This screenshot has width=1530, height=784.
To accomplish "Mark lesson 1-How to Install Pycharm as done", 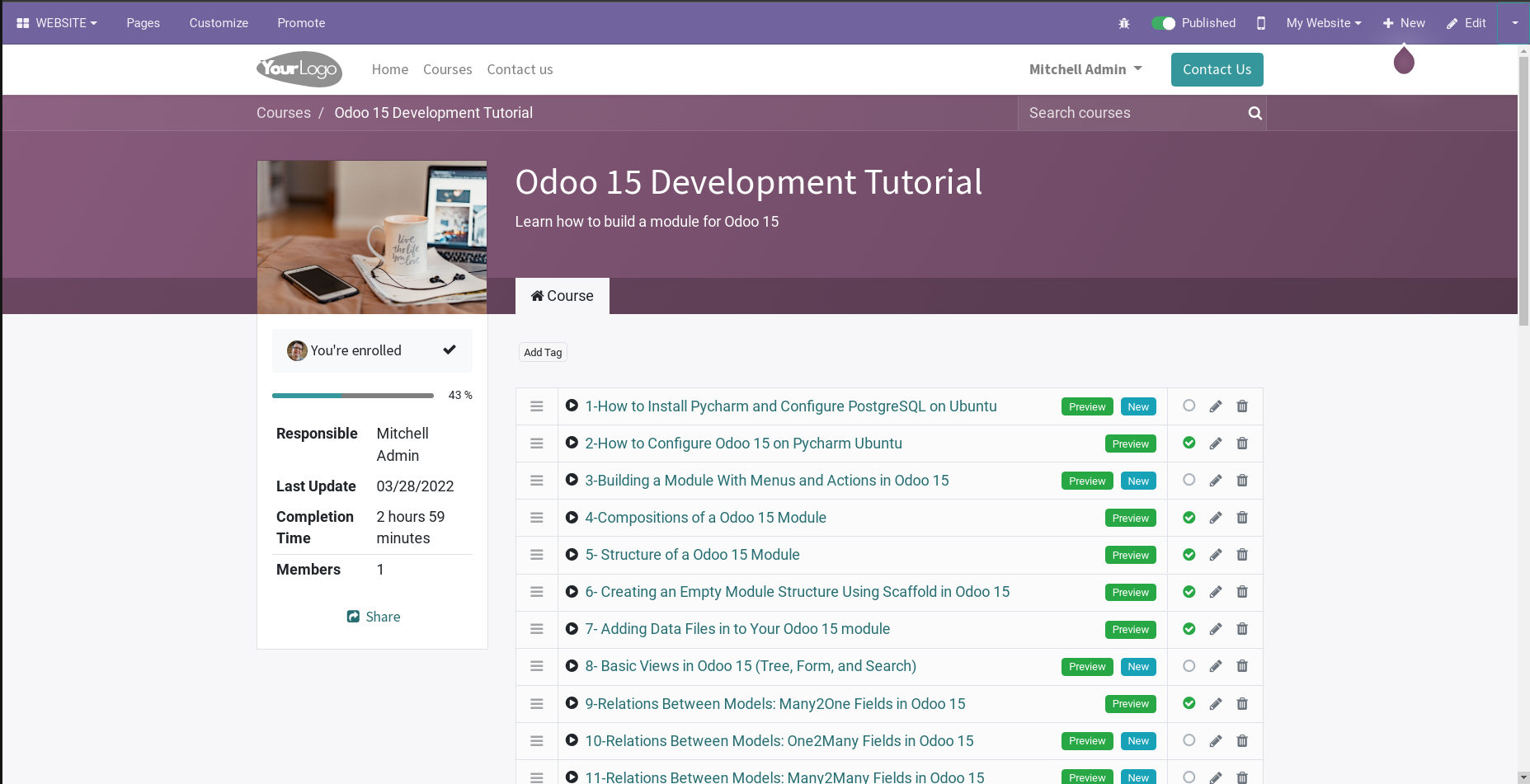I will pyautogui.click(x=1189, y=406).
